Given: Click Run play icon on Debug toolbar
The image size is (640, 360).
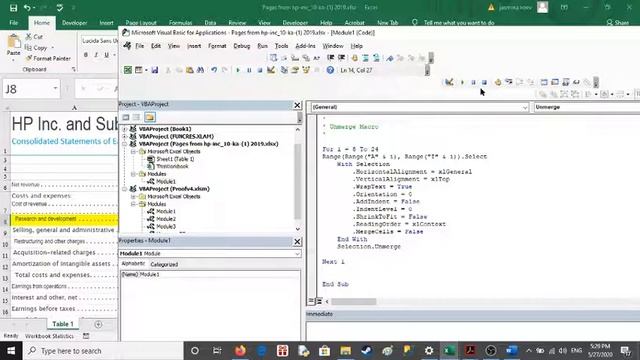Looking at the screenshot, I should 462,82.
